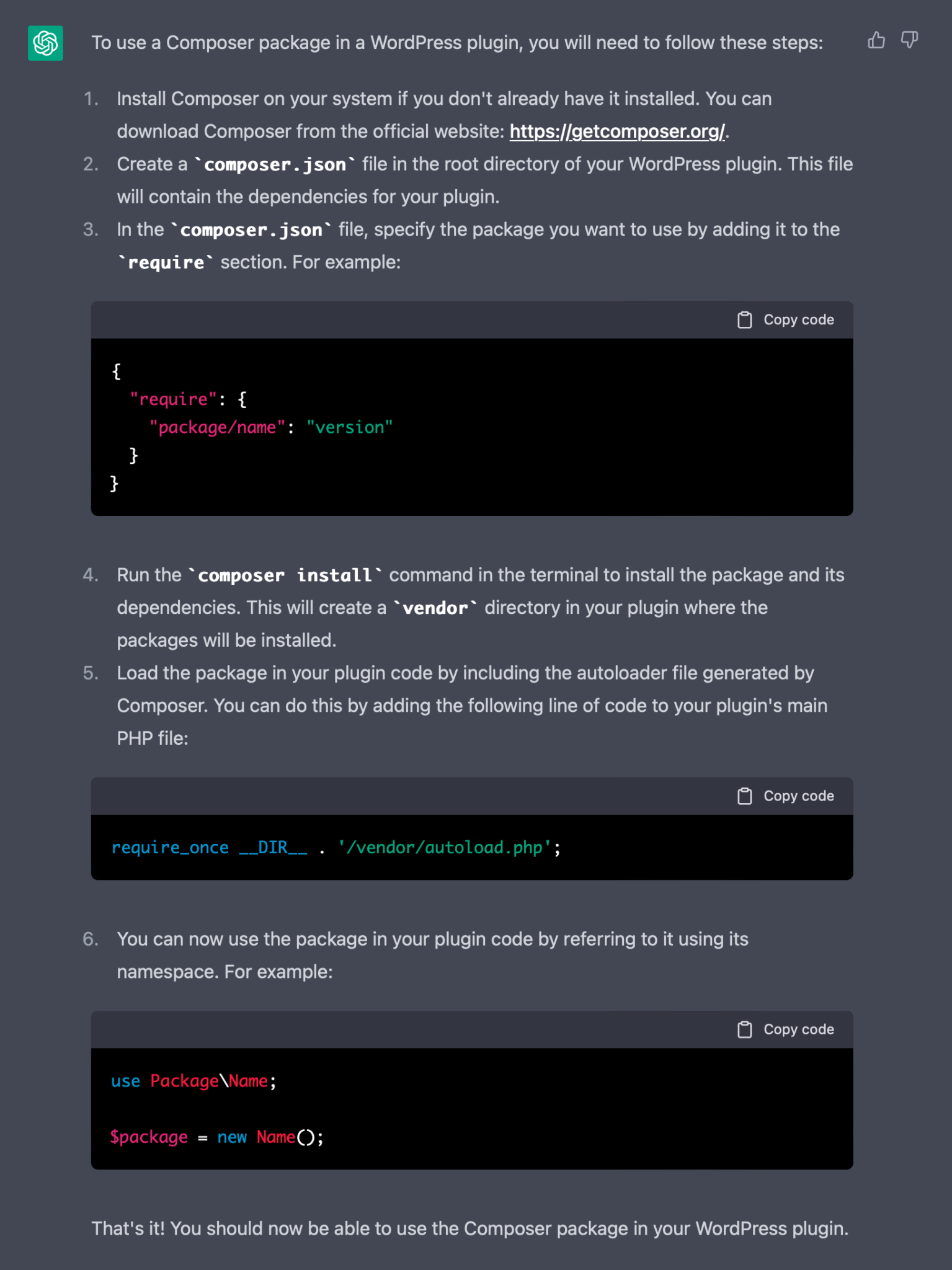Click the __DIR__ constant in the code
This screenshot has height=1270, width=952.
[x=273, y=847]
